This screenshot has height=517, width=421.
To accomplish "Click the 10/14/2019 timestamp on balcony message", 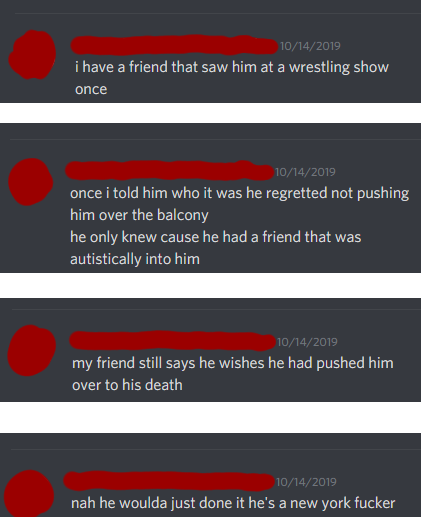I will tap(305, 172).
